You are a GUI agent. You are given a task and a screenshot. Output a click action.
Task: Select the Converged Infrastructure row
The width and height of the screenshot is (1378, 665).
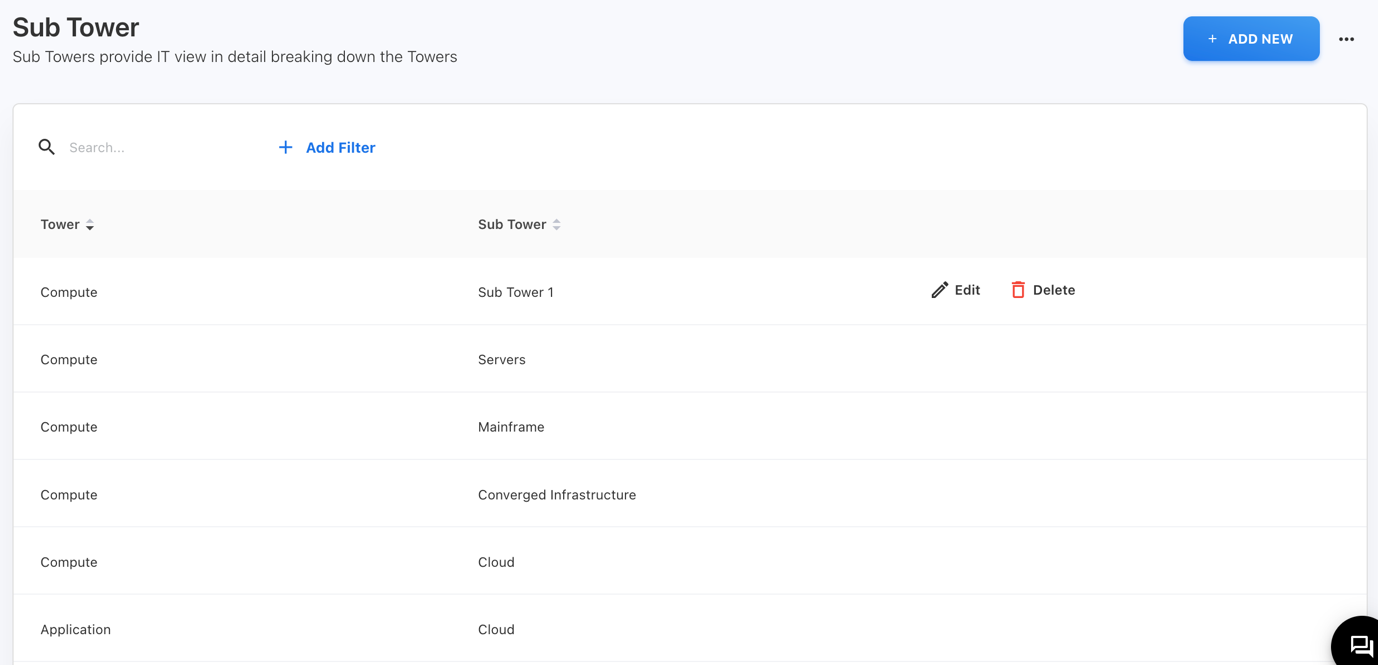click(556, 495)
